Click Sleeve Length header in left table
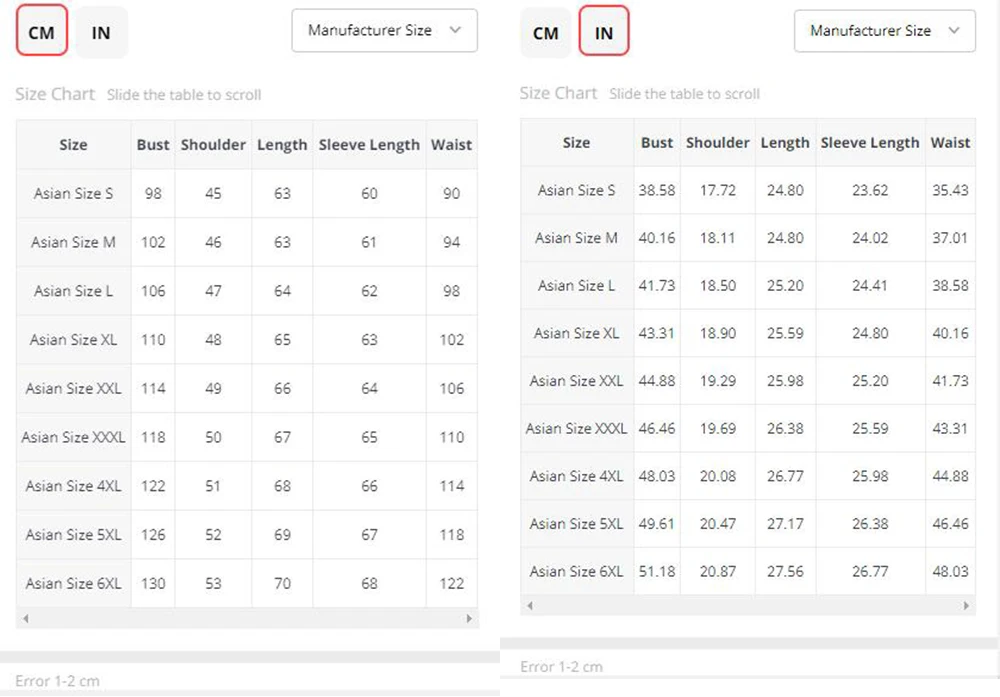The width and height of the screenshot is (1000, 697). (x=369, y=145)
